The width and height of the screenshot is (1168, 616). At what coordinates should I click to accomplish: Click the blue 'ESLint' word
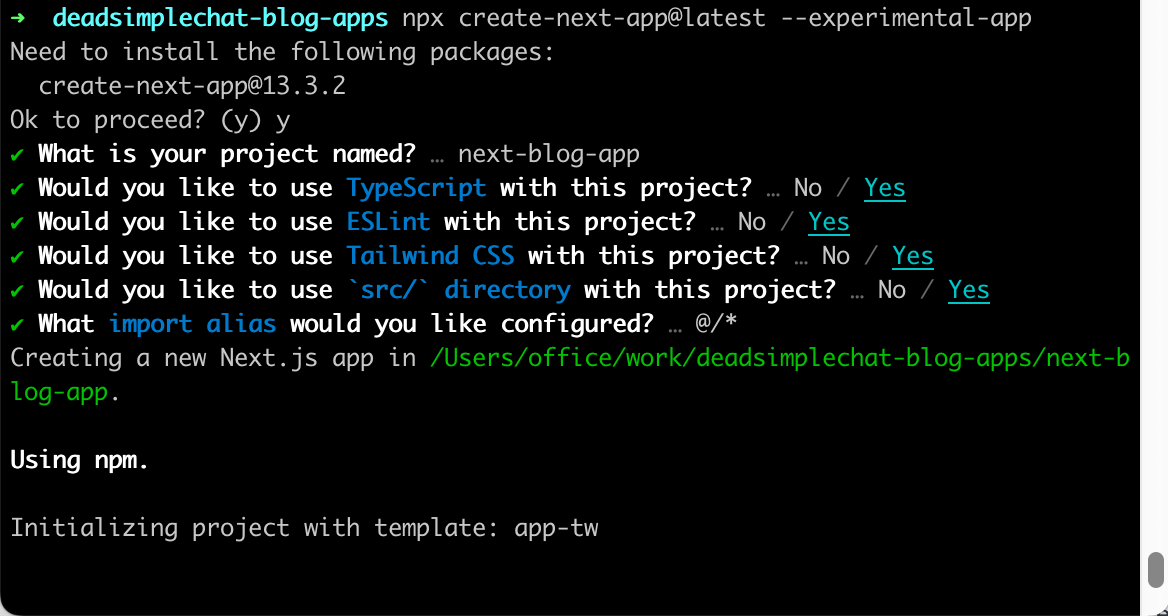point(388,222)
